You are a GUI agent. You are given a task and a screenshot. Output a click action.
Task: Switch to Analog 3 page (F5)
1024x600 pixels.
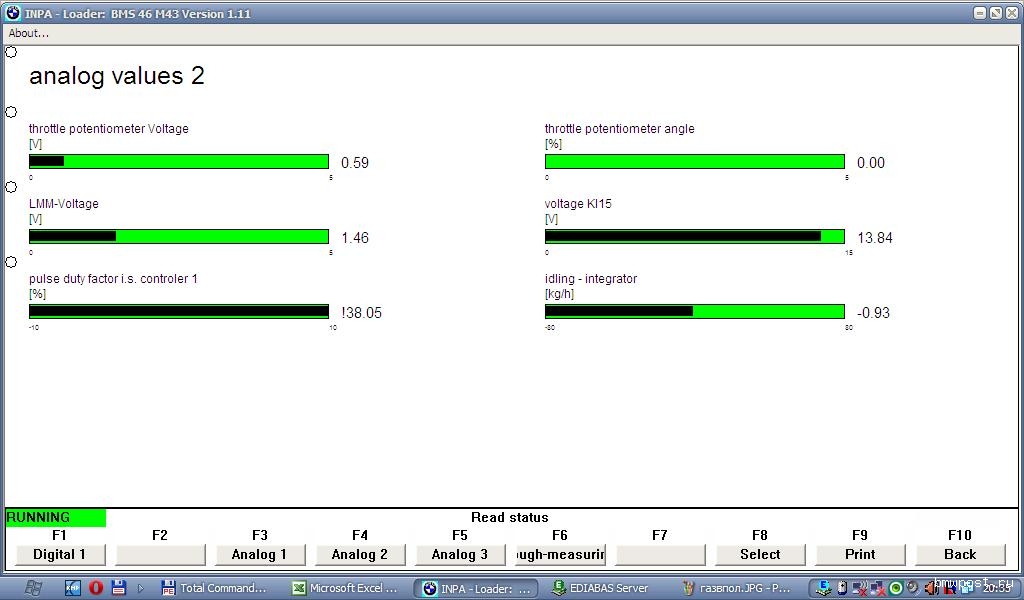459,554
